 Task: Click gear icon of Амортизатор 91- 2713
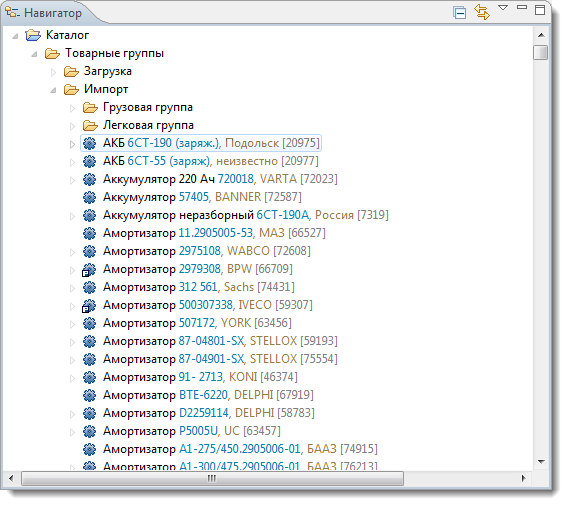coord(89,377)
